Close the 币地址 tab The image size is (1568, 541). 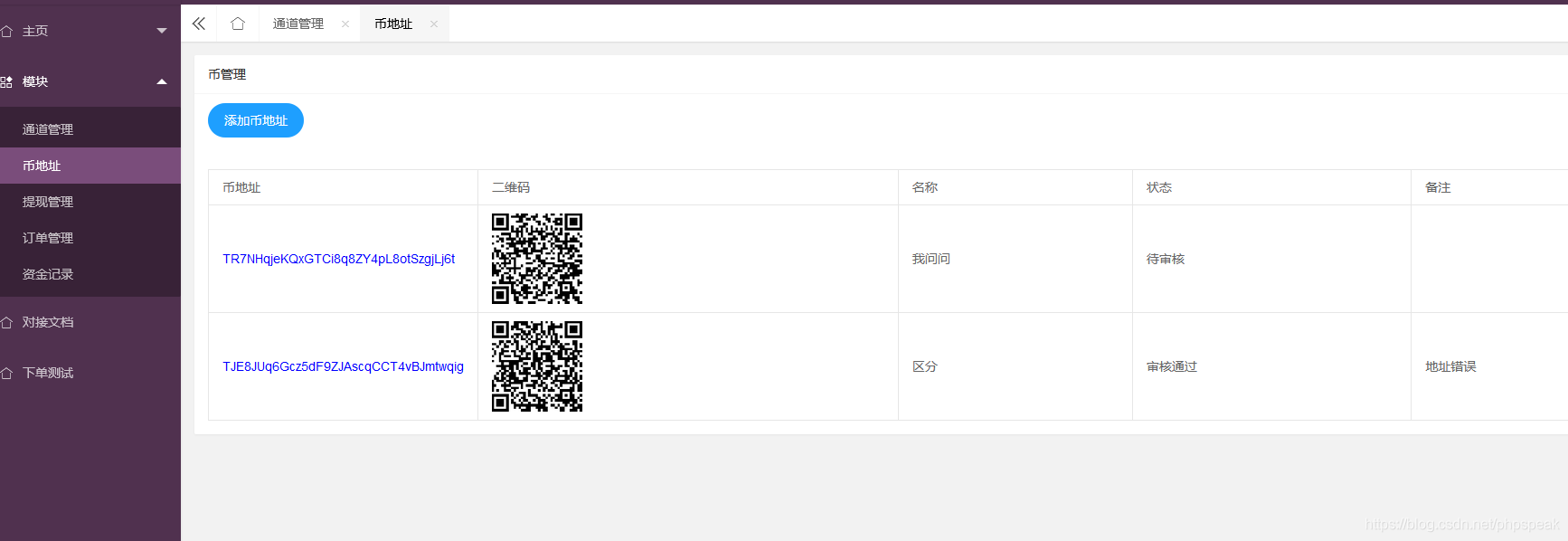coord(434,24)
